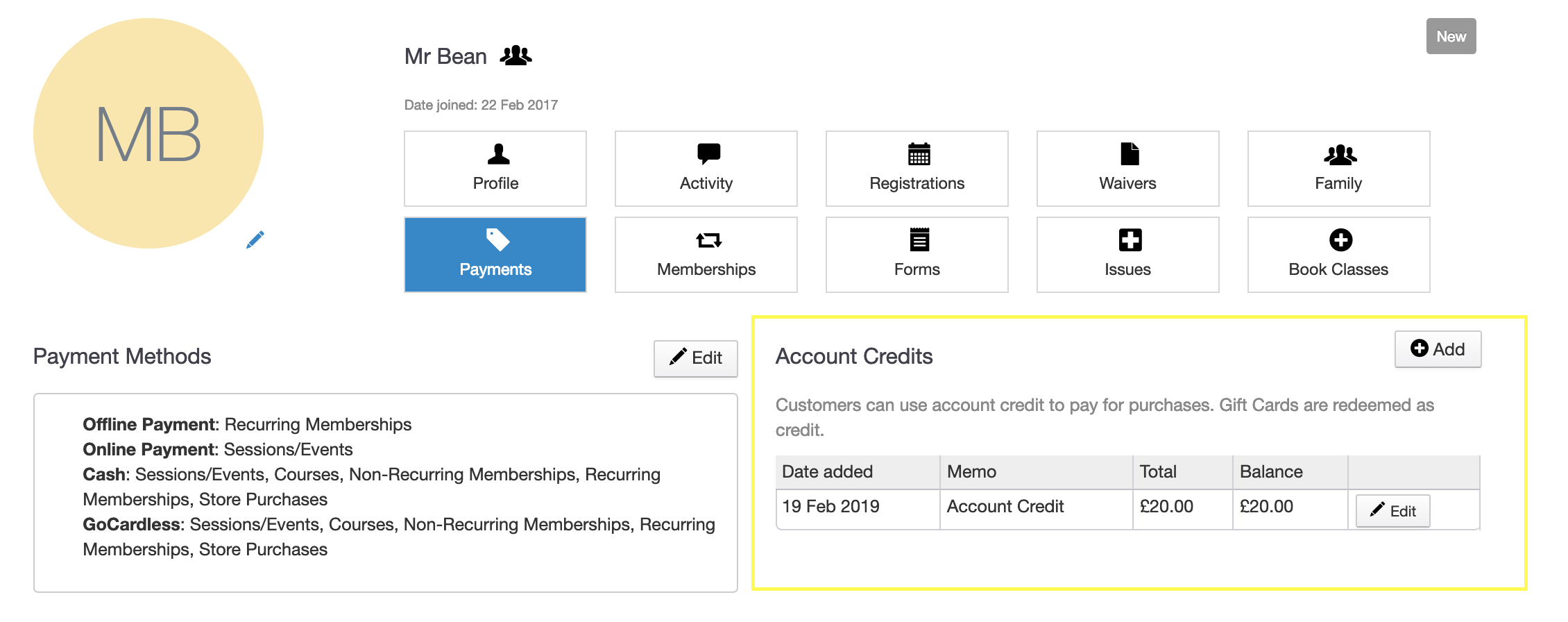This screenshot has height=622, width=1568.
Task: Open the Activity speech bubble tab
Action: pos(706,169)
